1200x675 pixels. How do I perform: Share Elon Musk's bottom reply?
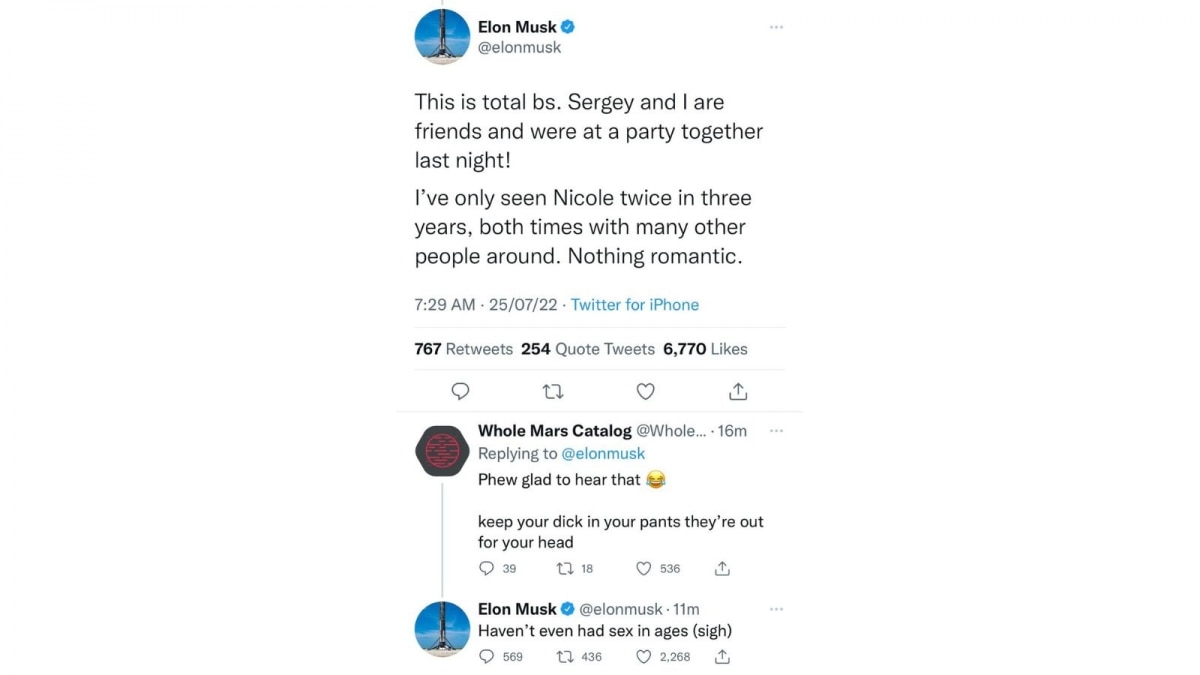(x=722, y=657)
